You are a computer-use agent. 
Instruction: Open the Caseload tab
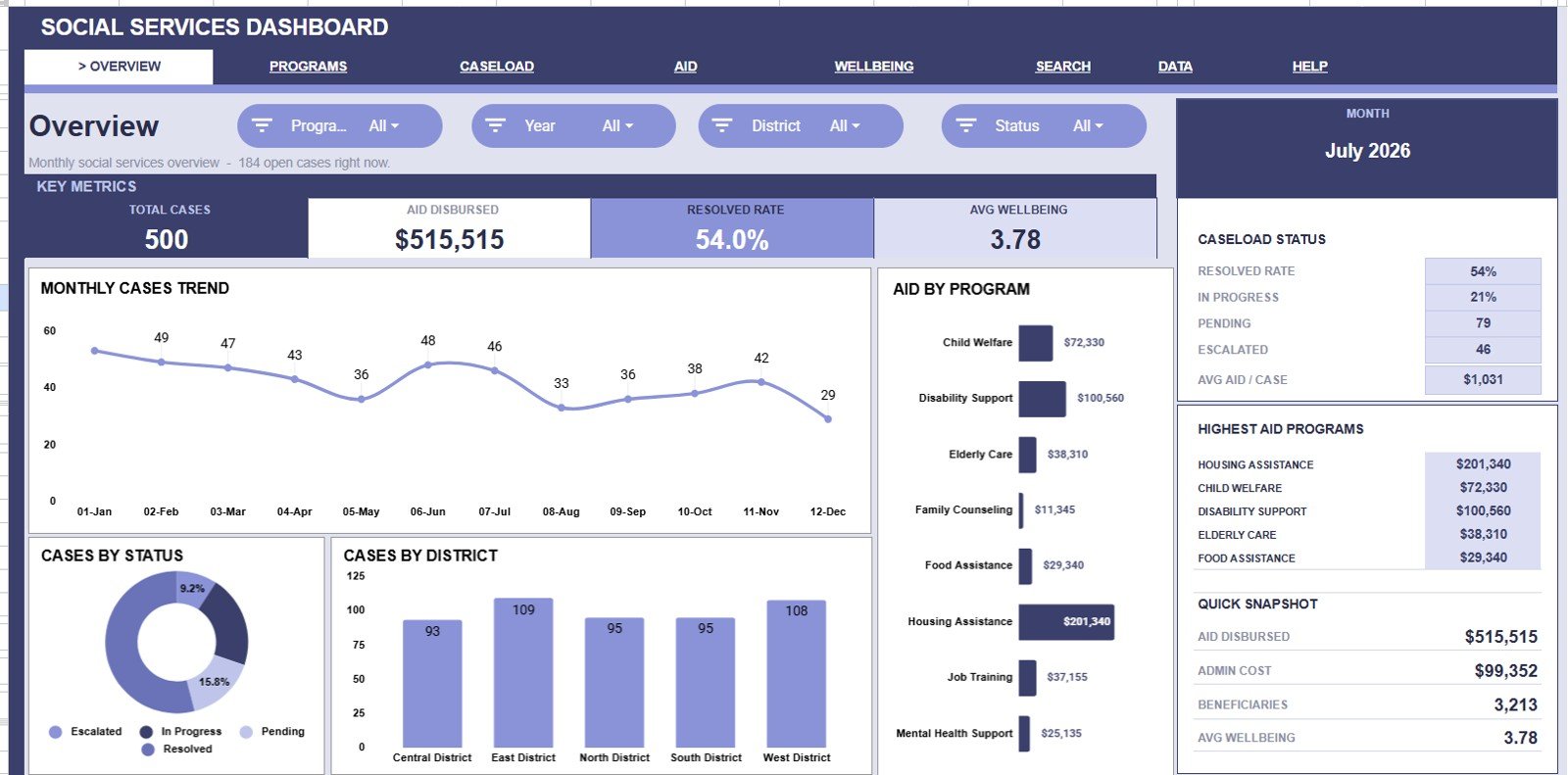pos(497,67)
